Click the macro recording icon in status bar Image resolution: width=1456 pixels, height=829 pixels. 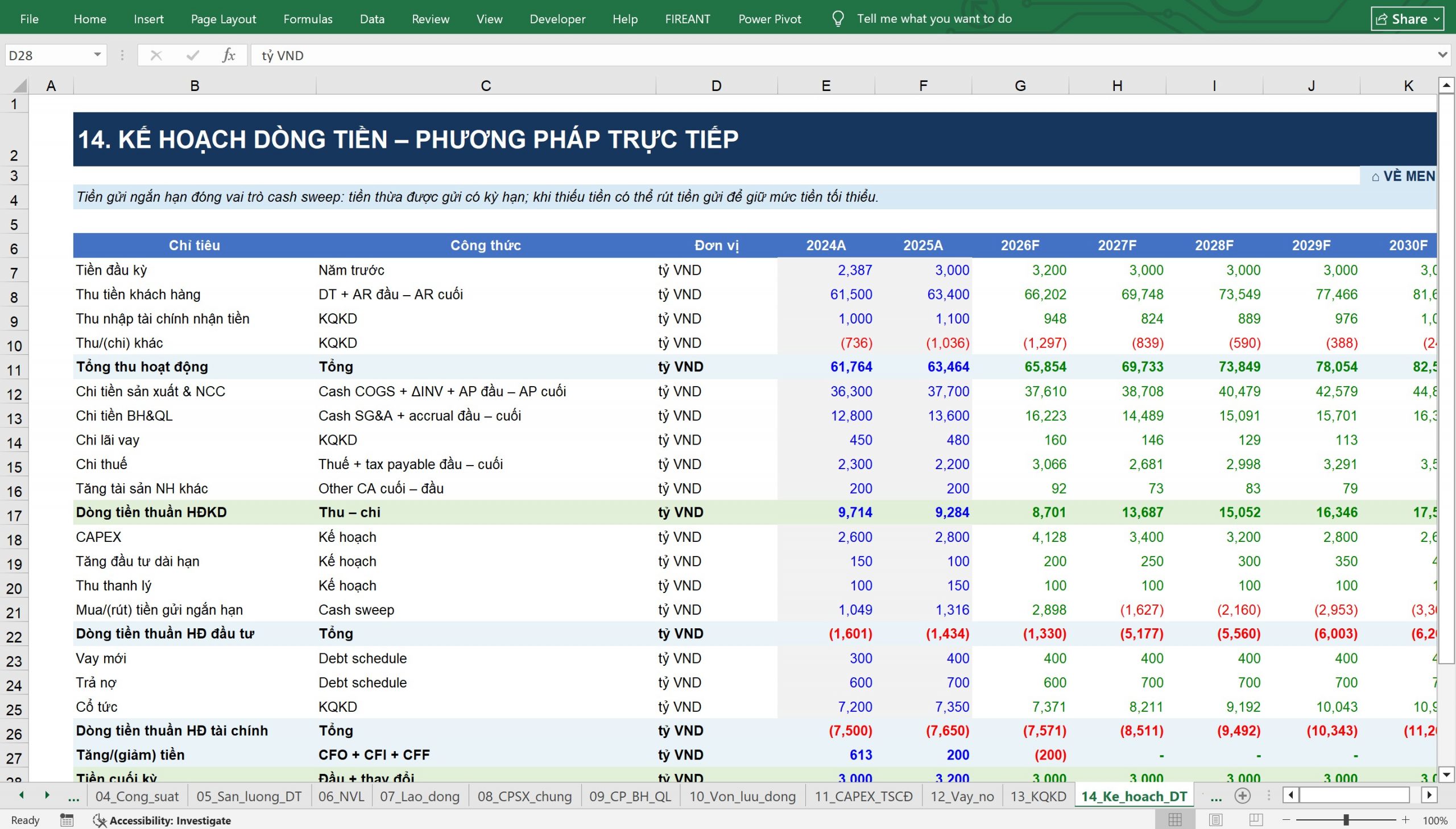67,820
